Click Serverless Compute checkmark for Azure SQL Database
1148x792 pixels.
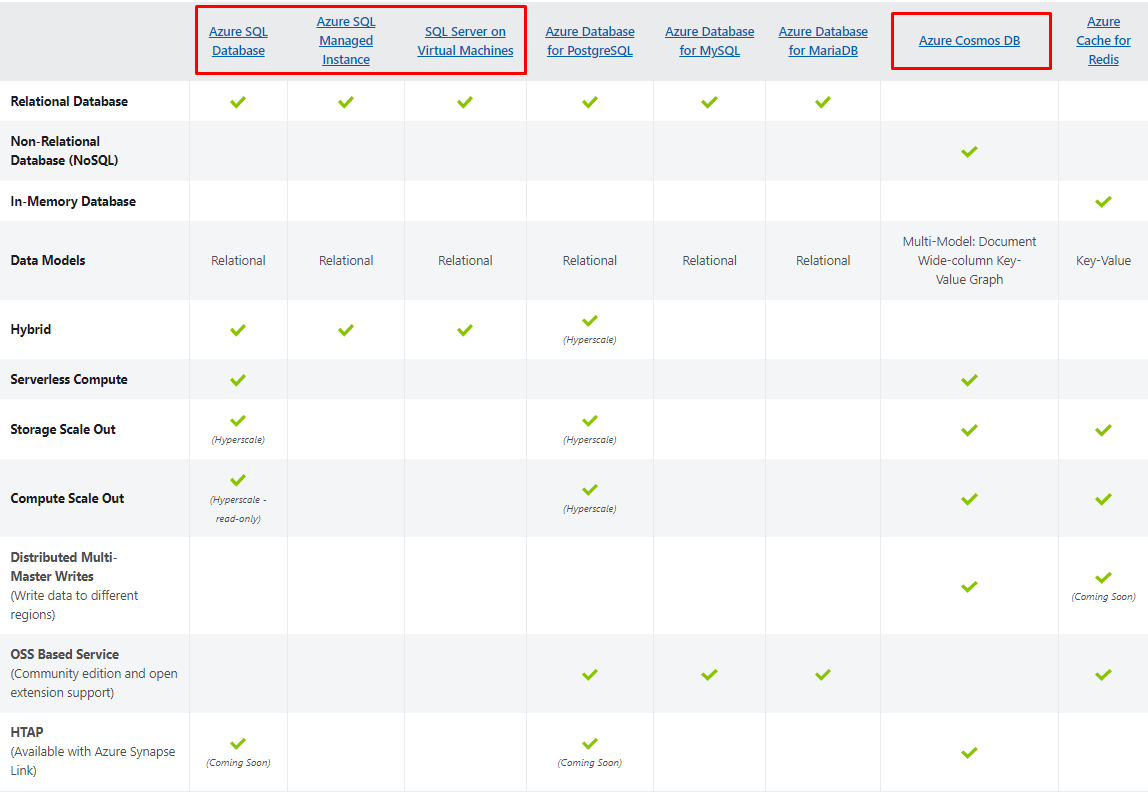[238, 380]
